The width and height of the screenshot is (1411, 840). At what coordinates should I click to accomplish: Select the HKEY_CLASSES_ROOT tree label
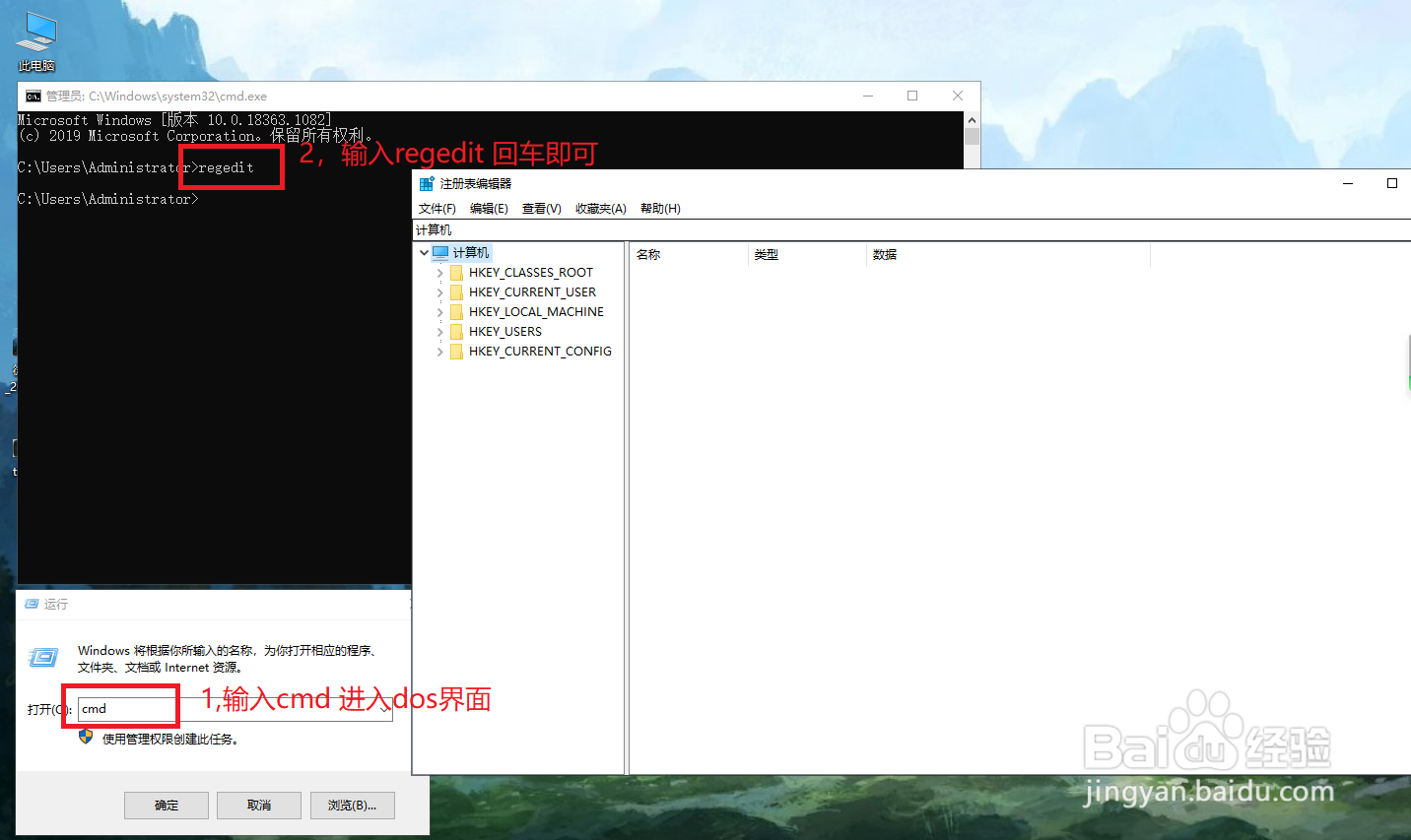coord(531,273)
